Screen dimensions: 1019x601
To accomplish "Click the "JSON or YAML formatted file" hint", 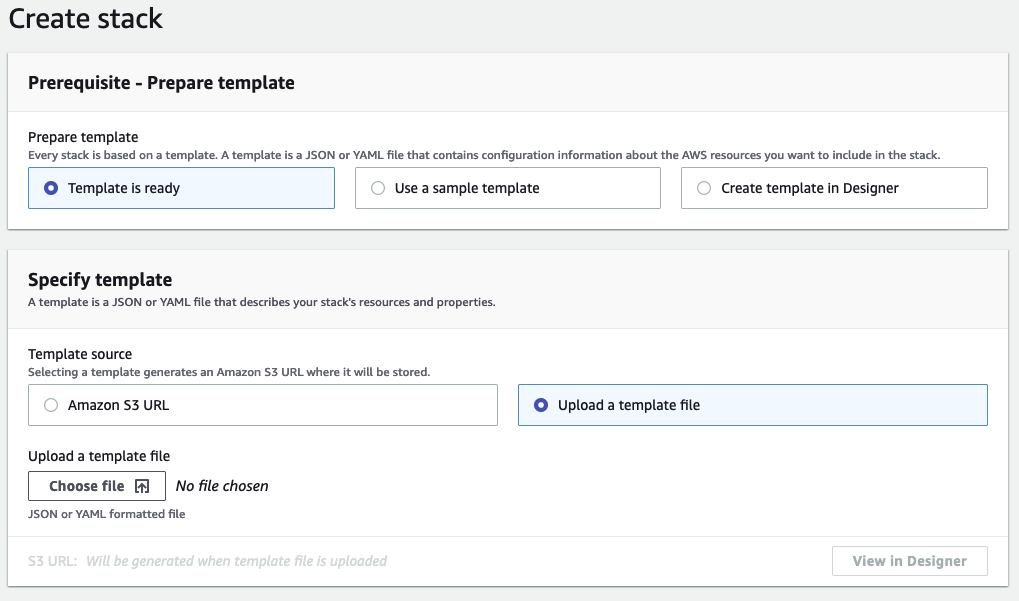I will click(107, 514).
